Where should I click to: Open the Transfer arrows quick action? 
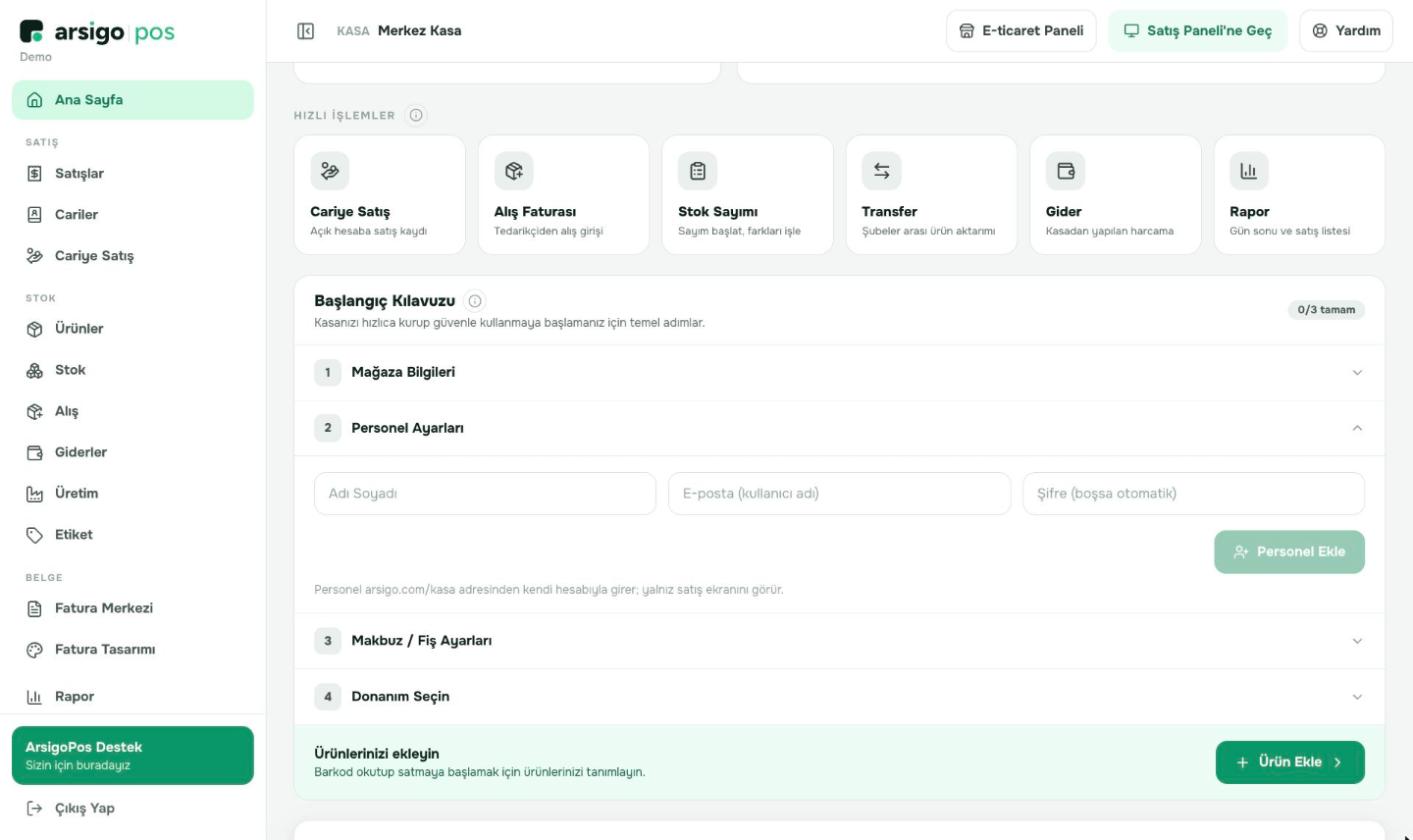pos(882,171)
